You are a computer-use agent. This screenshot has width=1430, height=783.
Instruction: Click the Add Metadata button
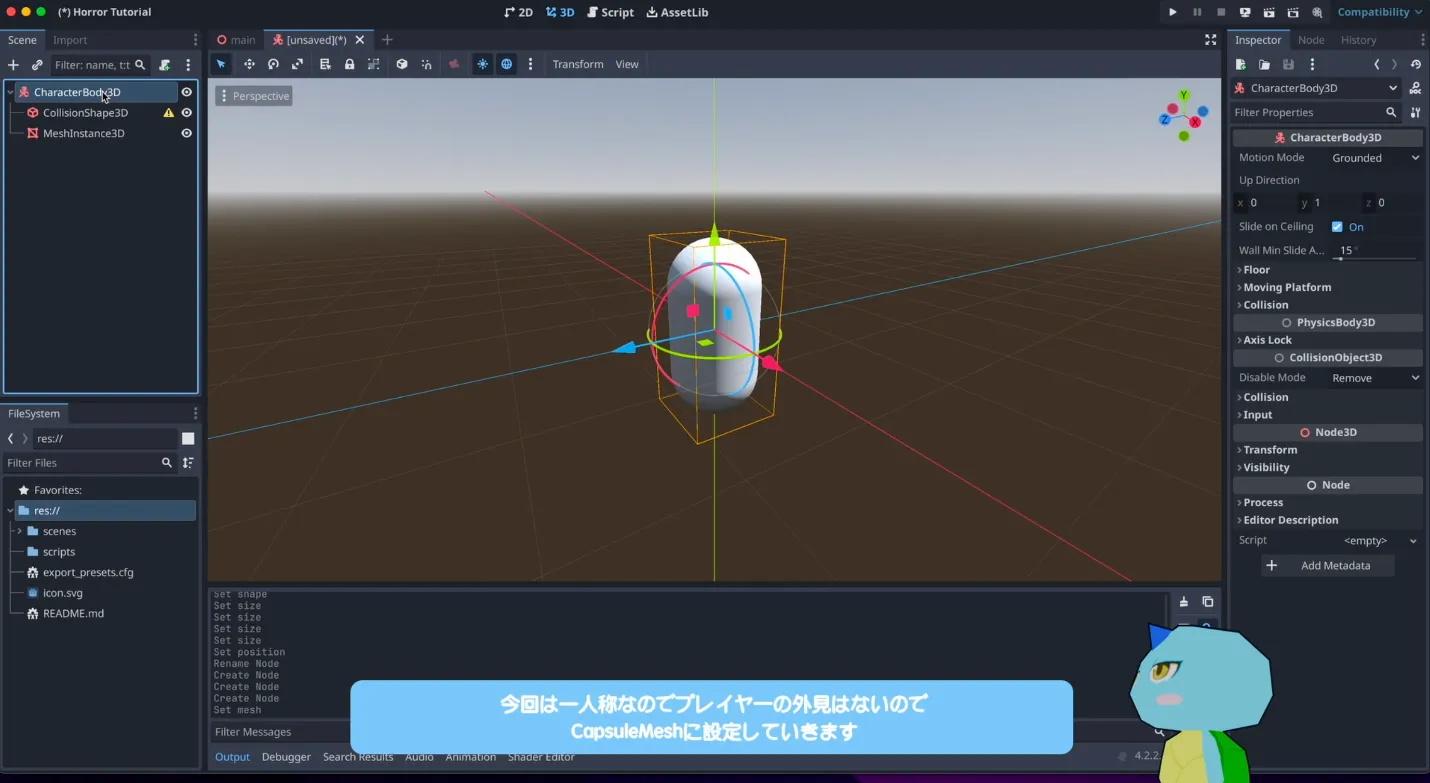pyautogui.click(x=1327, y=566)
